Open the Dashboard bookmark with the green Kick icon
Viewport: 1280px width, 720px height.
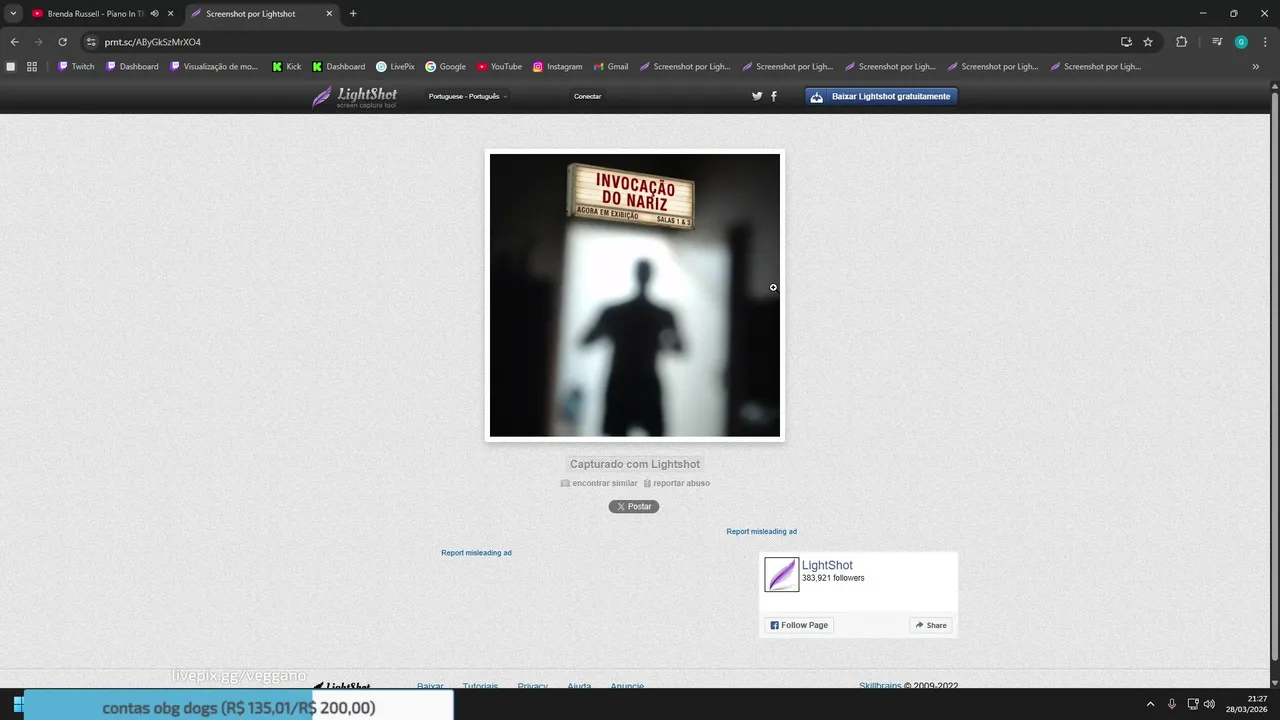338,67
